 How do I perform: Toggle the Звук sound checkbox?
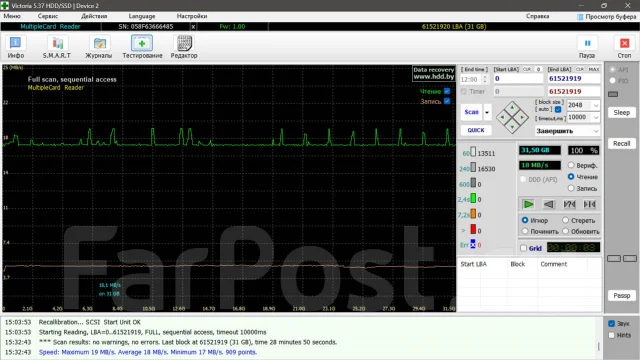(x=611, y=324)
